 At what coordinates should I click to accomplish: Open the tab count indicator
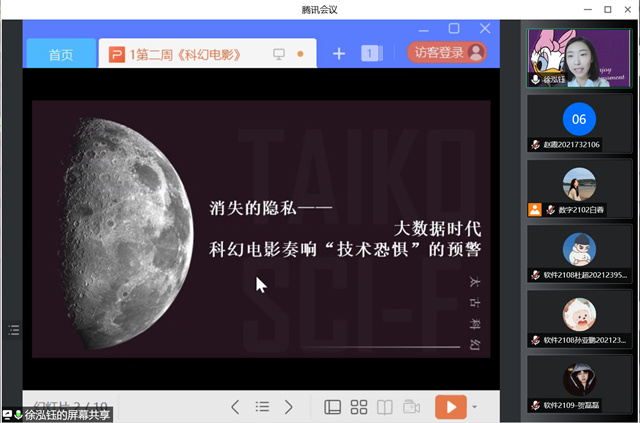[371, 53]
